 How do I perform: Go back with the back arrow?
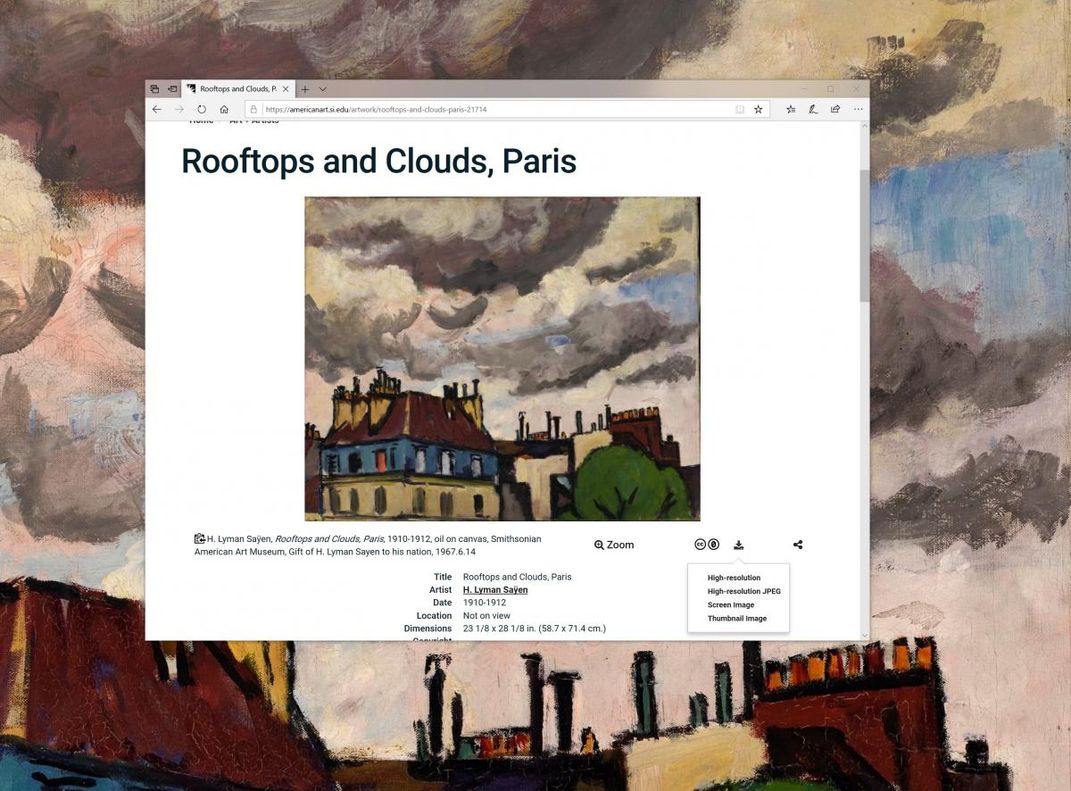[x=157, y=109]
